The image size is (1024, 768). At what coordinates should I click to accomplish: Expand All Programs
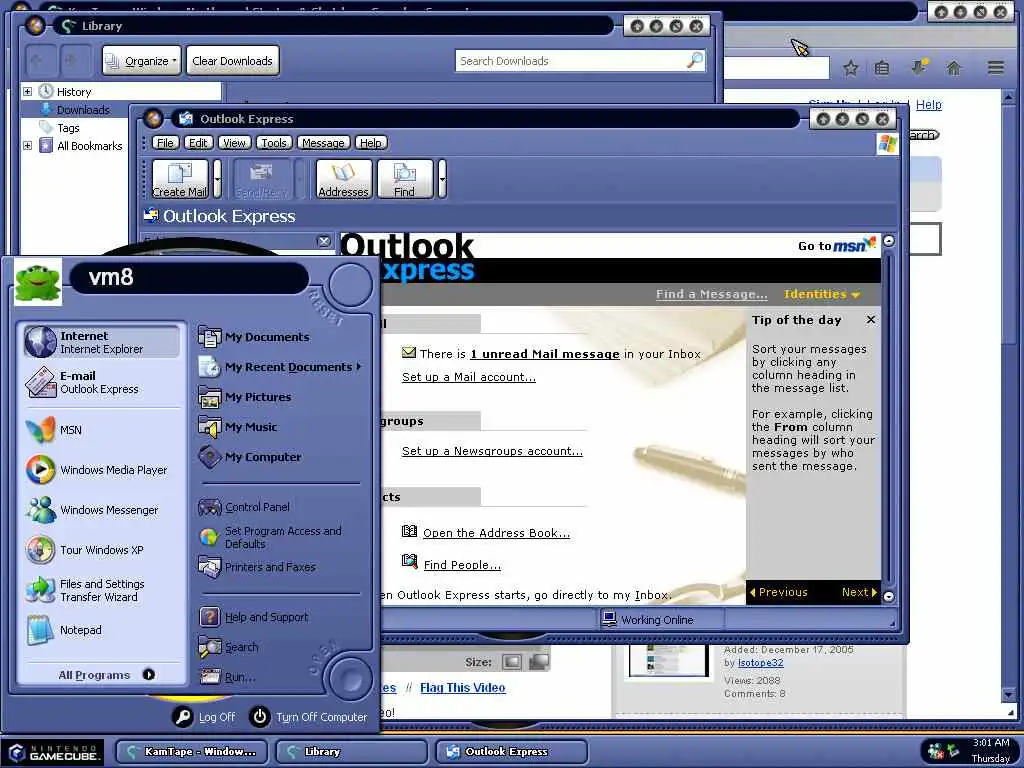pos(106,675)
